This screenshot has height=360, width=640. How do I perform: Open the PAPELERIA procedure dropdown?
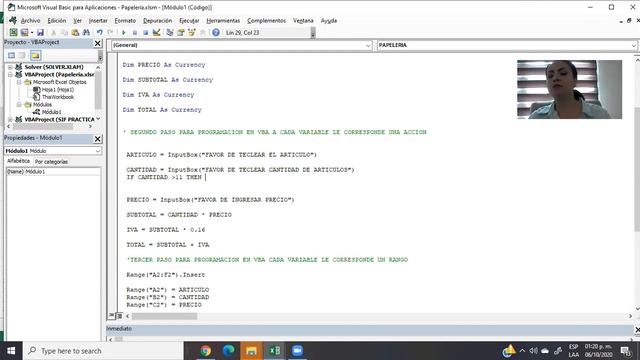tap(633, 45)
